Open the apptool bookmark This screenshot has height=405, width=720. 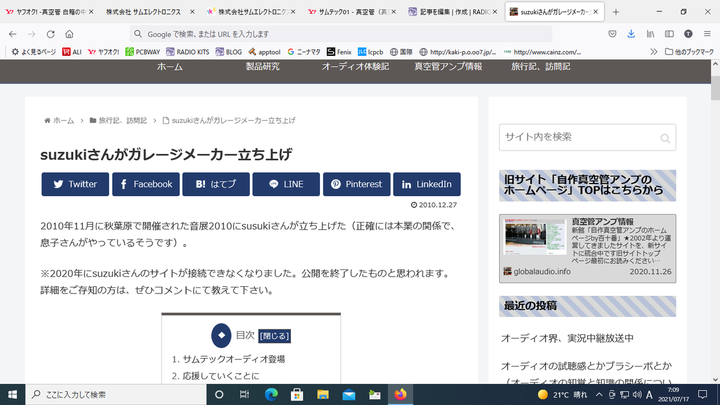[x=264, y=52]
